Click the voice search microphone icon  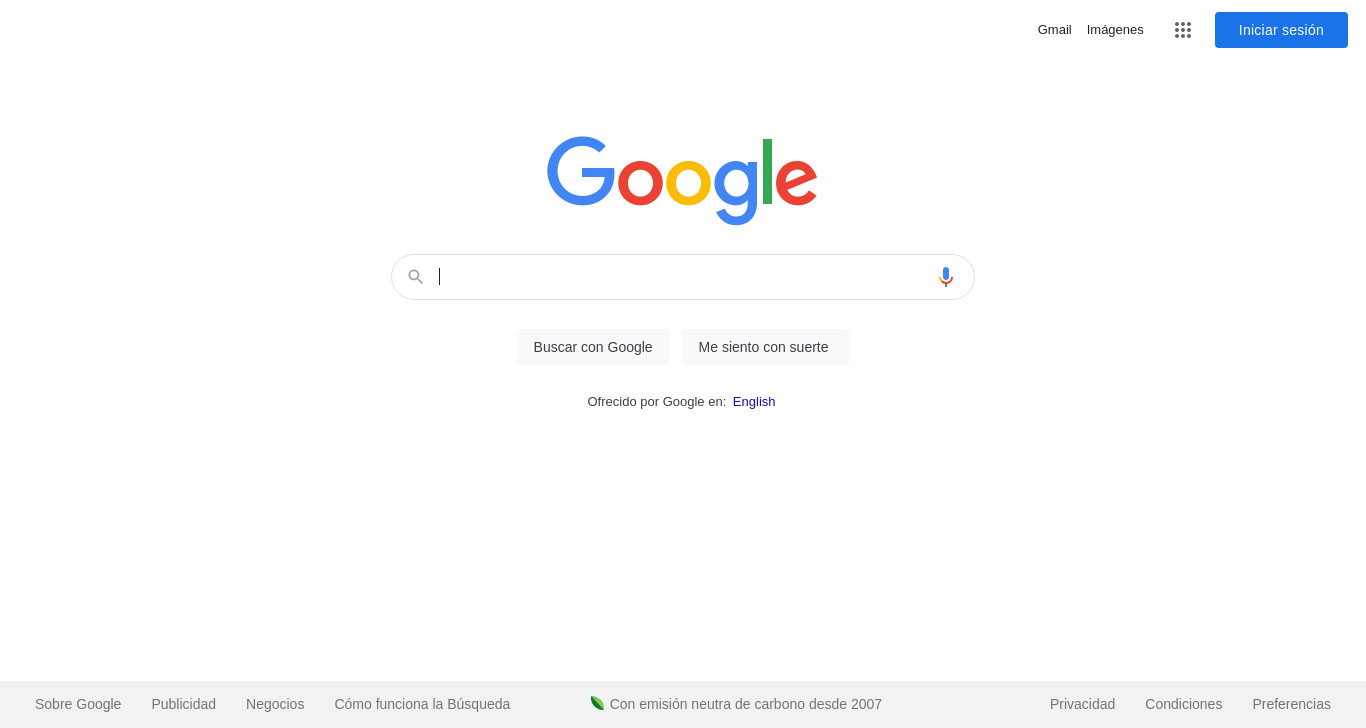click(x=946, y=277)
